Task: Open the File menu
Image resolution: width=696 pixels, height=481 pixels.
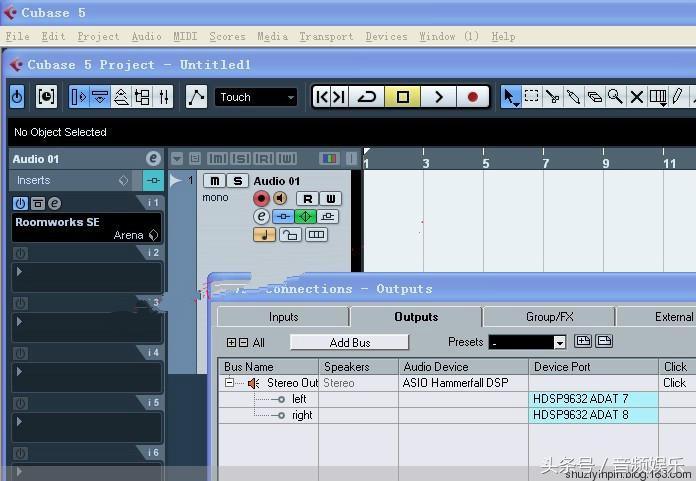Action: pyautogui.click(x=18, y=36)
